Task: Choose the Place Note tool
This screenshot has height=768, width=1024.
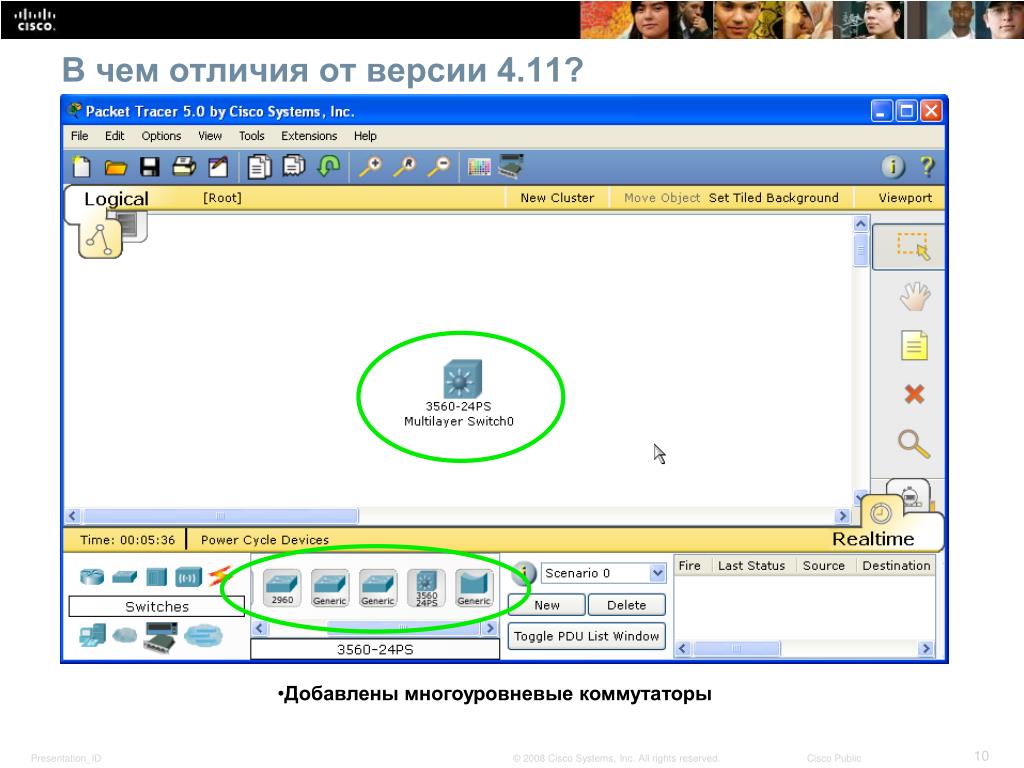Action: coord(914,345)
